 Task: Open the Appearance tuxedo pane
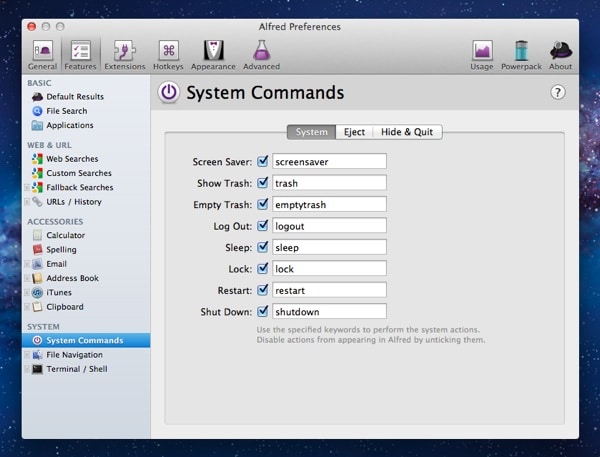[x=213, y=55]
